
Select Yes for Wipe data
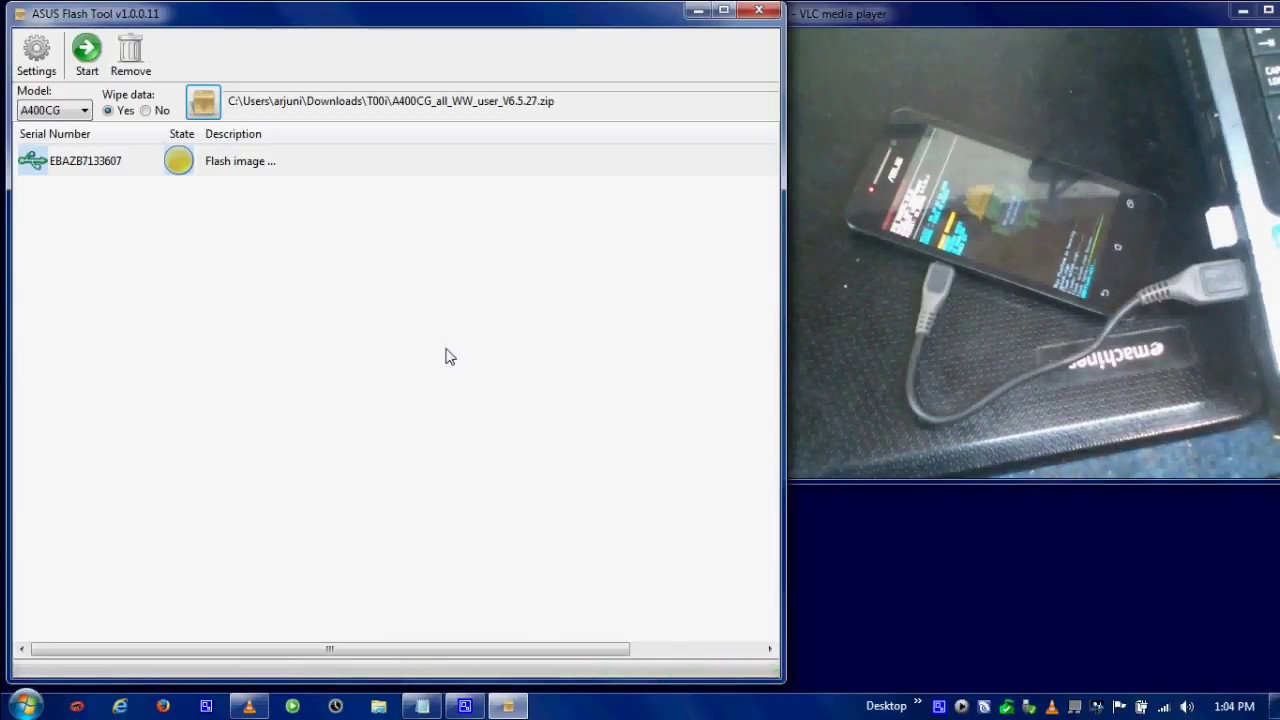[x=118, y=111]
